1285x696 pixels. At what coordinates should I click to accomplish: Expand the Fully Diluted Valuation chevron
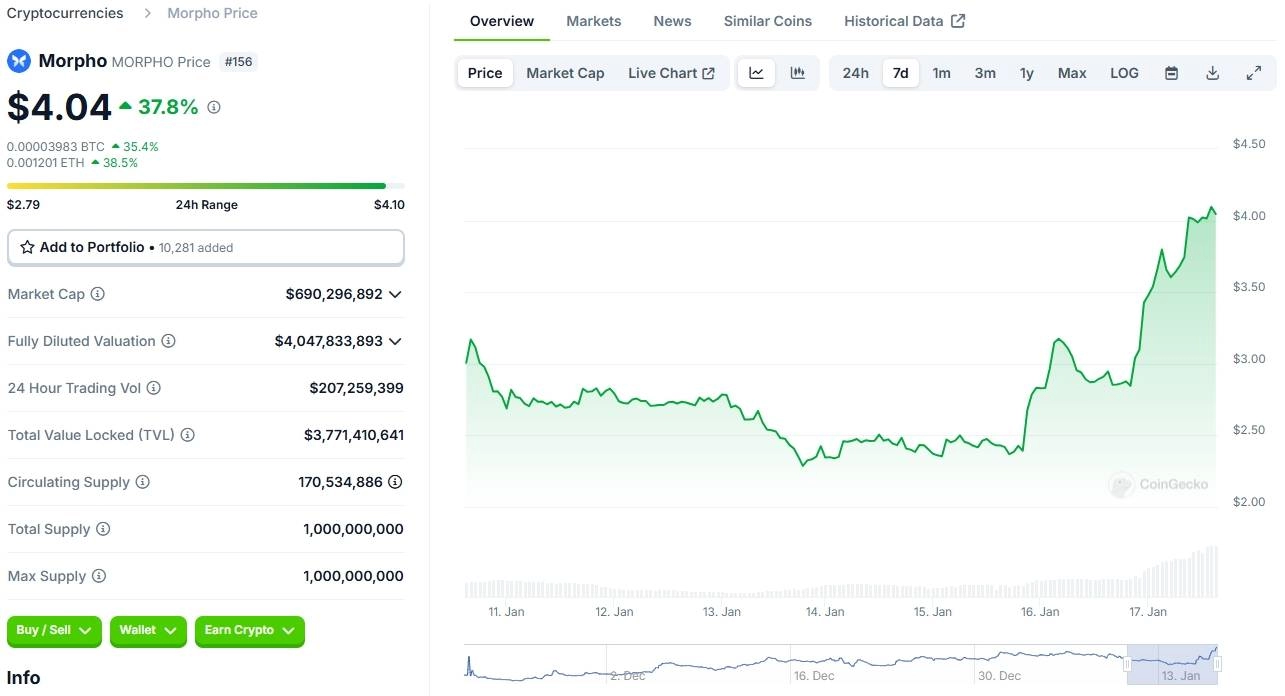[395, 341]
